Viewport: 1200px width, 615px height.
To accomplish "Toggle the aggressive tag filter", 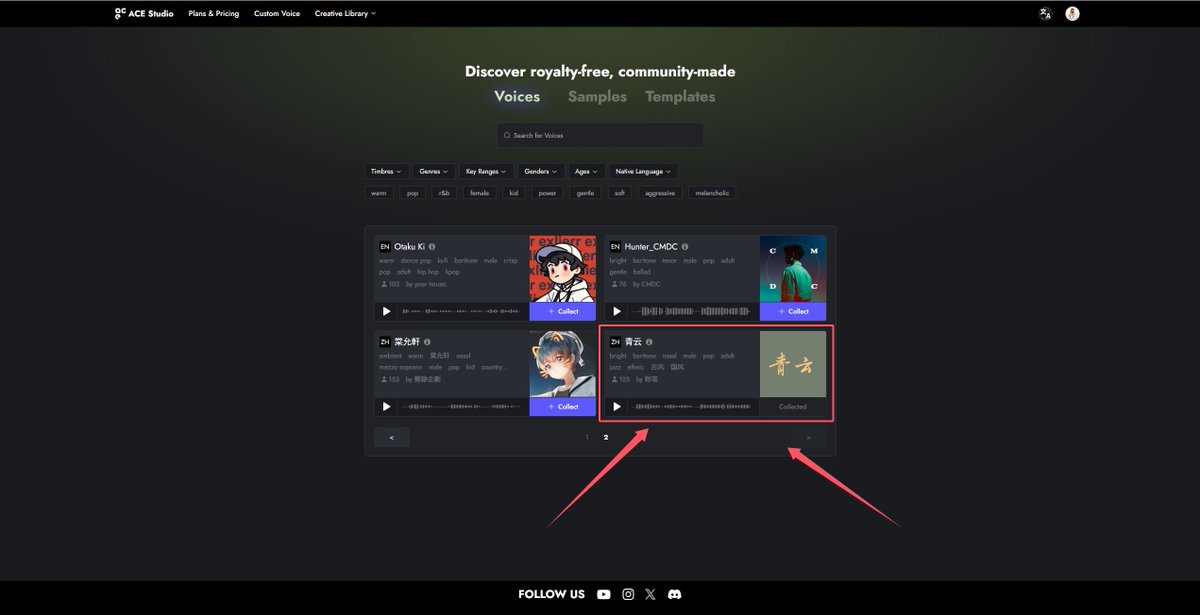I will pos(660,193).
